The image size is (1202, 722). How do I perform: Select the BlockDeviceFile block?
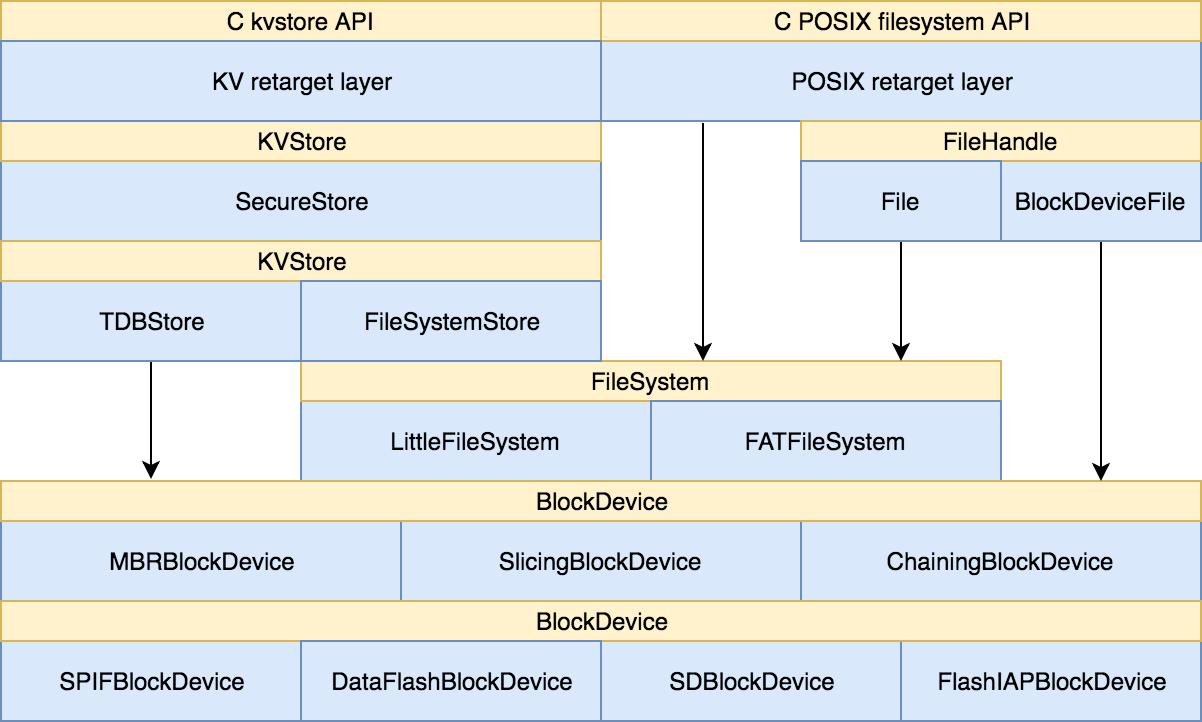click(x=1100, y=201)
